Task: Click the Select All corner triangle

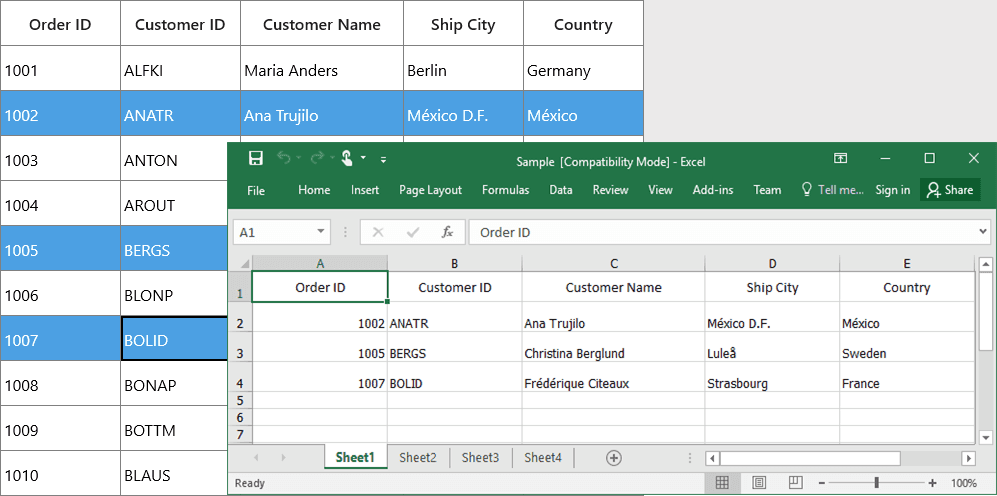Action: (244, 263)
